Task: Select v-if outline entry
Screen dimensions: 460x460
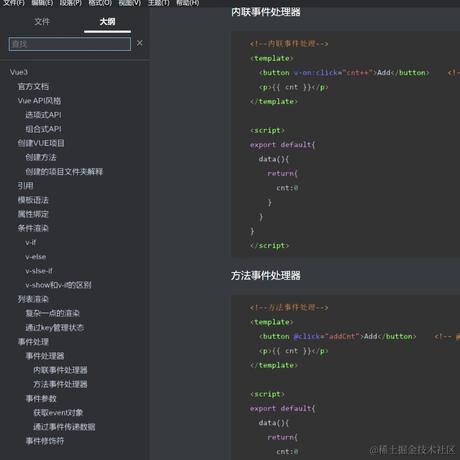Action: pos(31,243)
